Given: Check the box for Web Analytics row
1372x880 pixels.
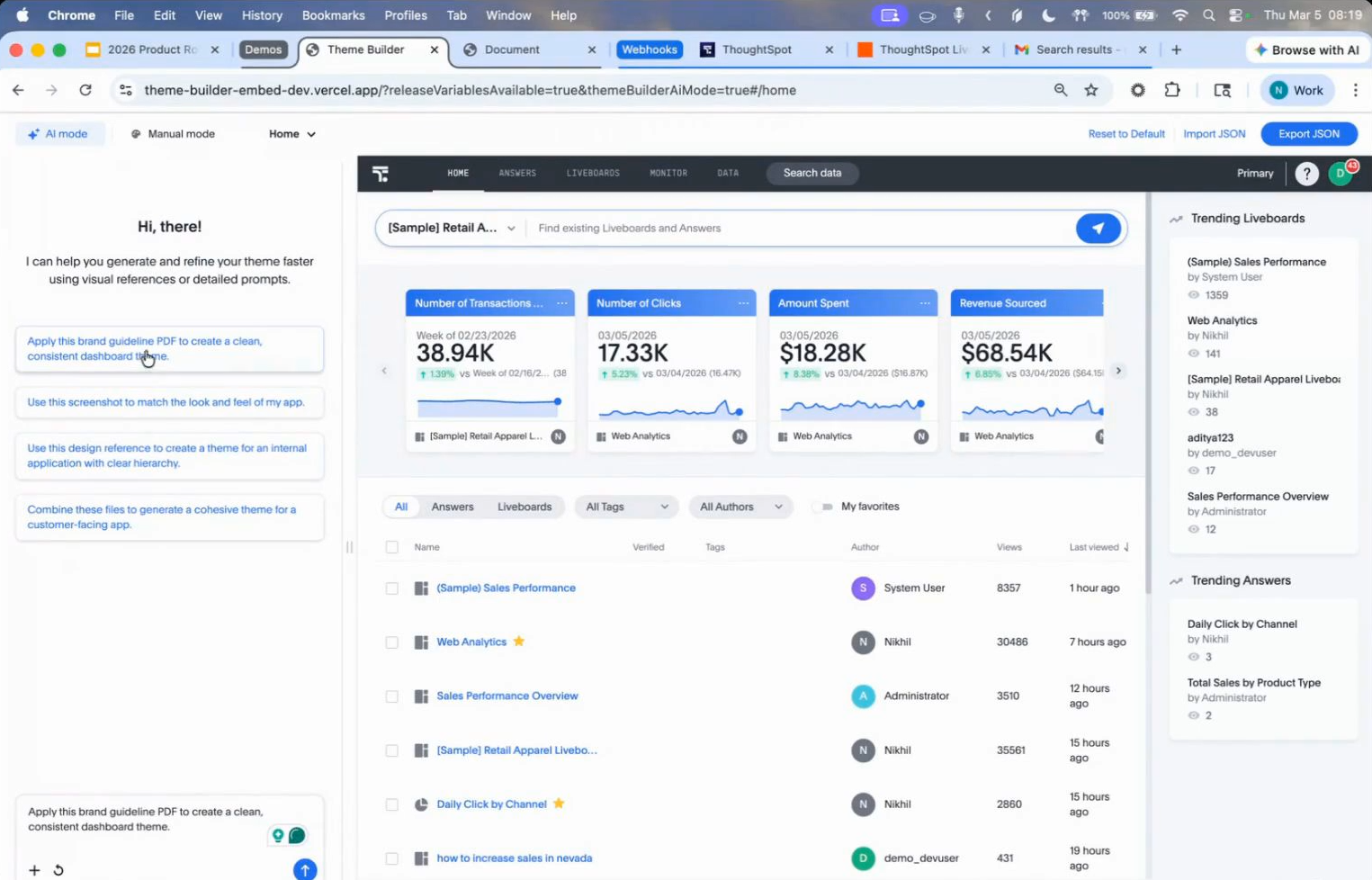Looking at the screenshot, I should click(x=391, y=642).
